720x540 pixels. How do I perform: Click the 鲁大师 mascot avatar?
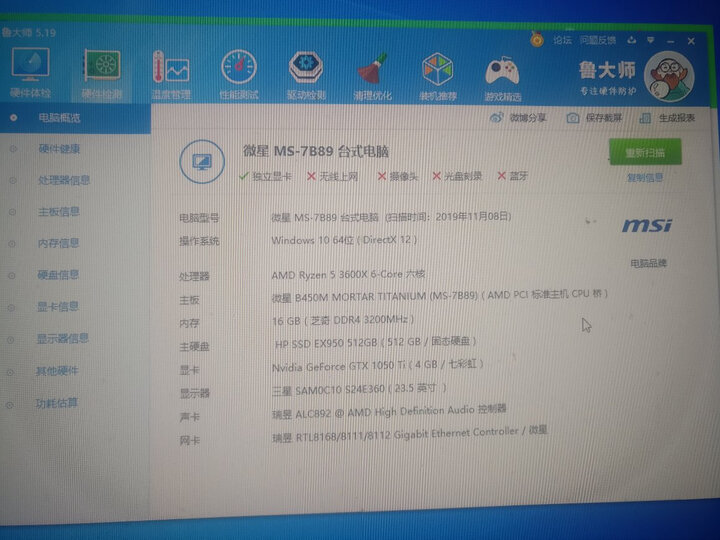click(x=669, y=77)
